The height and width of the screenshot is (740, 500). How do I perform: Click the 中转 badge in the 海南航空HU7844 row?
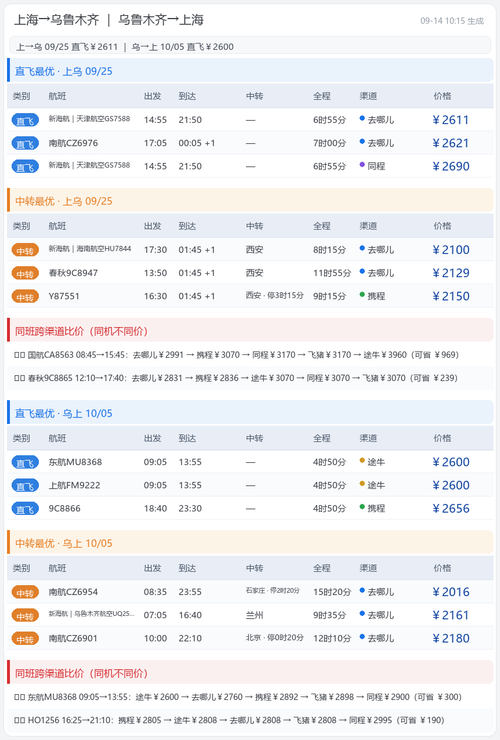coord(25,250)
